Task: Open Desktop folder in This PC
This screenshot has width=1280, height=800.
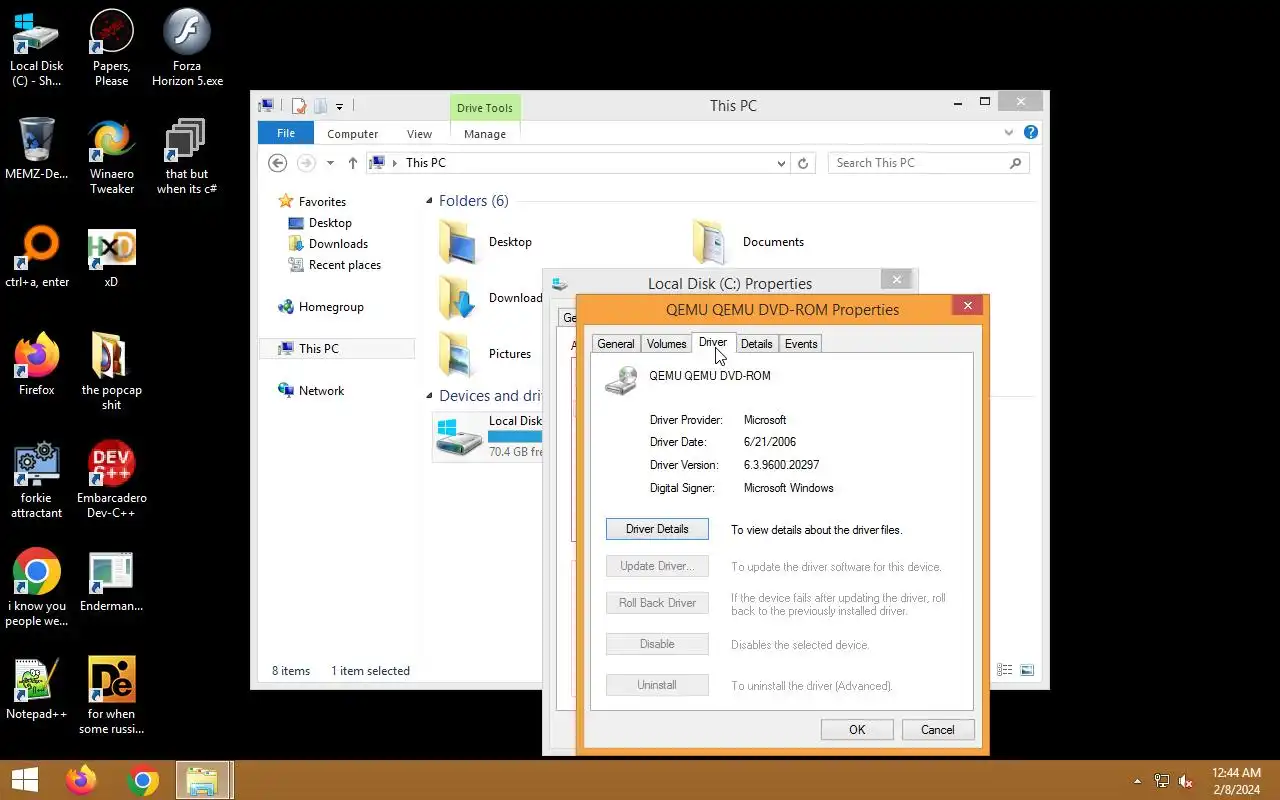Action: click(x=487, y=242)
